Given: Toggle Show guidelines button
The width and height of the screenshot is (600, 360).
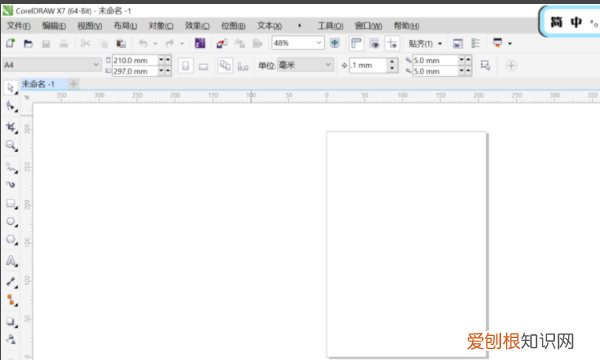Looking at the screenshot, I should click(392, 43).
